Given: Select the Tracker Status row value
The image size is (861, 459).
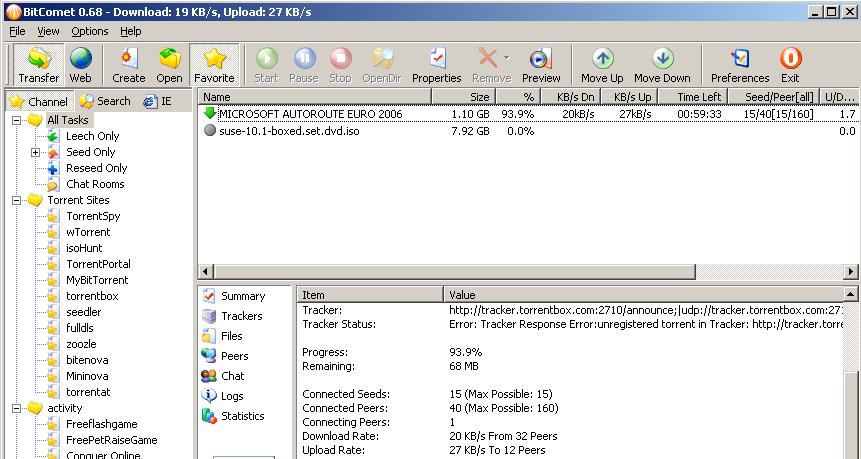Looking at the screenshot, I should pyautogui.click(x=646, y=324).
